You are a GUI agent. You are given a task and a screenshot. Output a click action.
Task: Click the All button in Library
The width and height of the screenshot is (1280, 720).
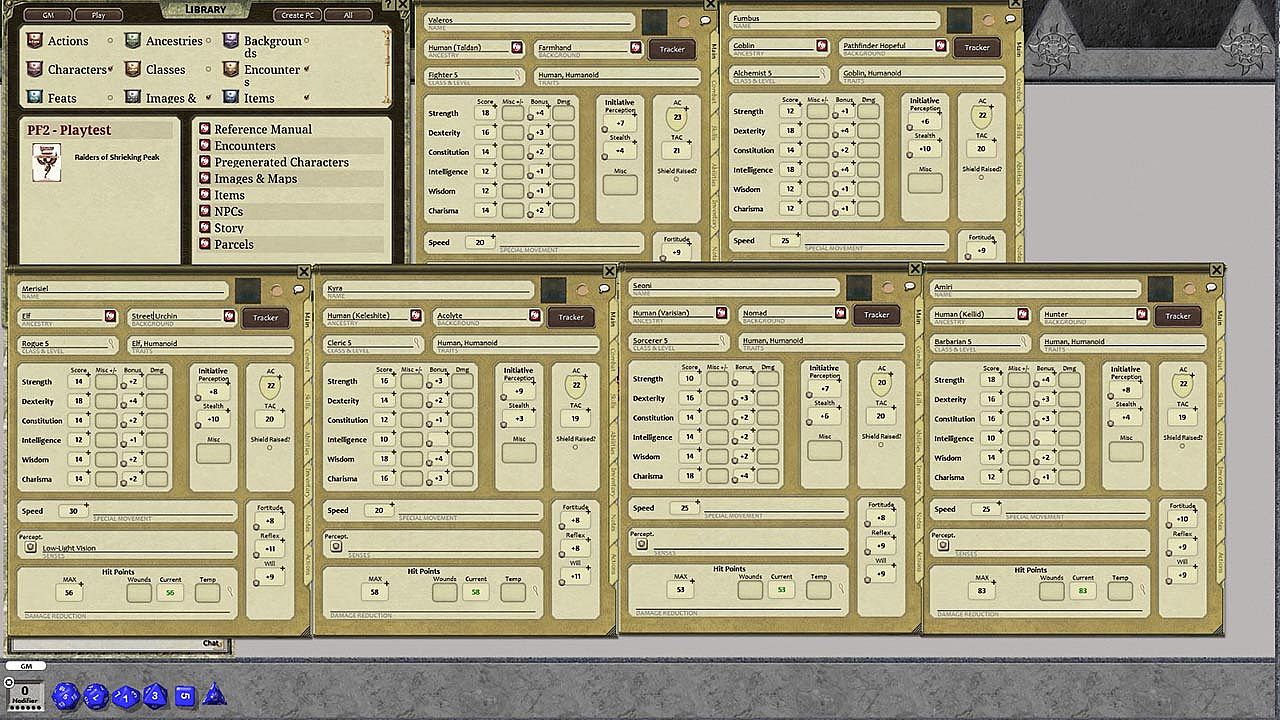(348, 15)
